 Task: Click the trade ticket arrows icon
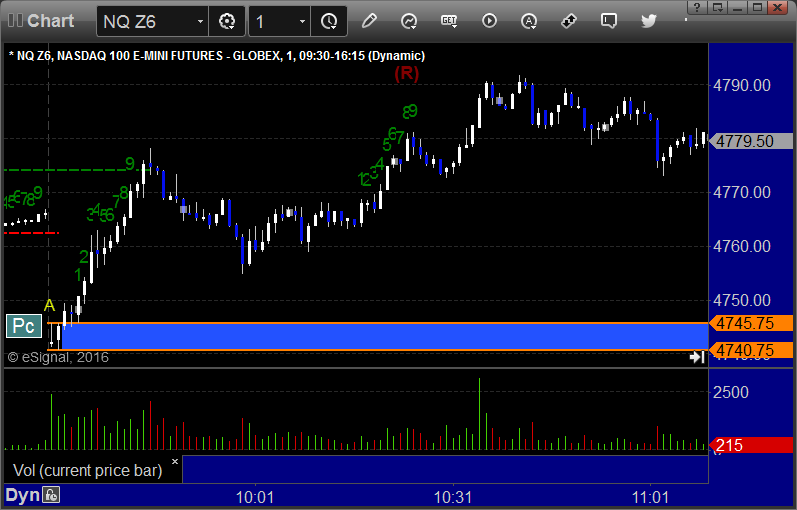click(568, 21)
